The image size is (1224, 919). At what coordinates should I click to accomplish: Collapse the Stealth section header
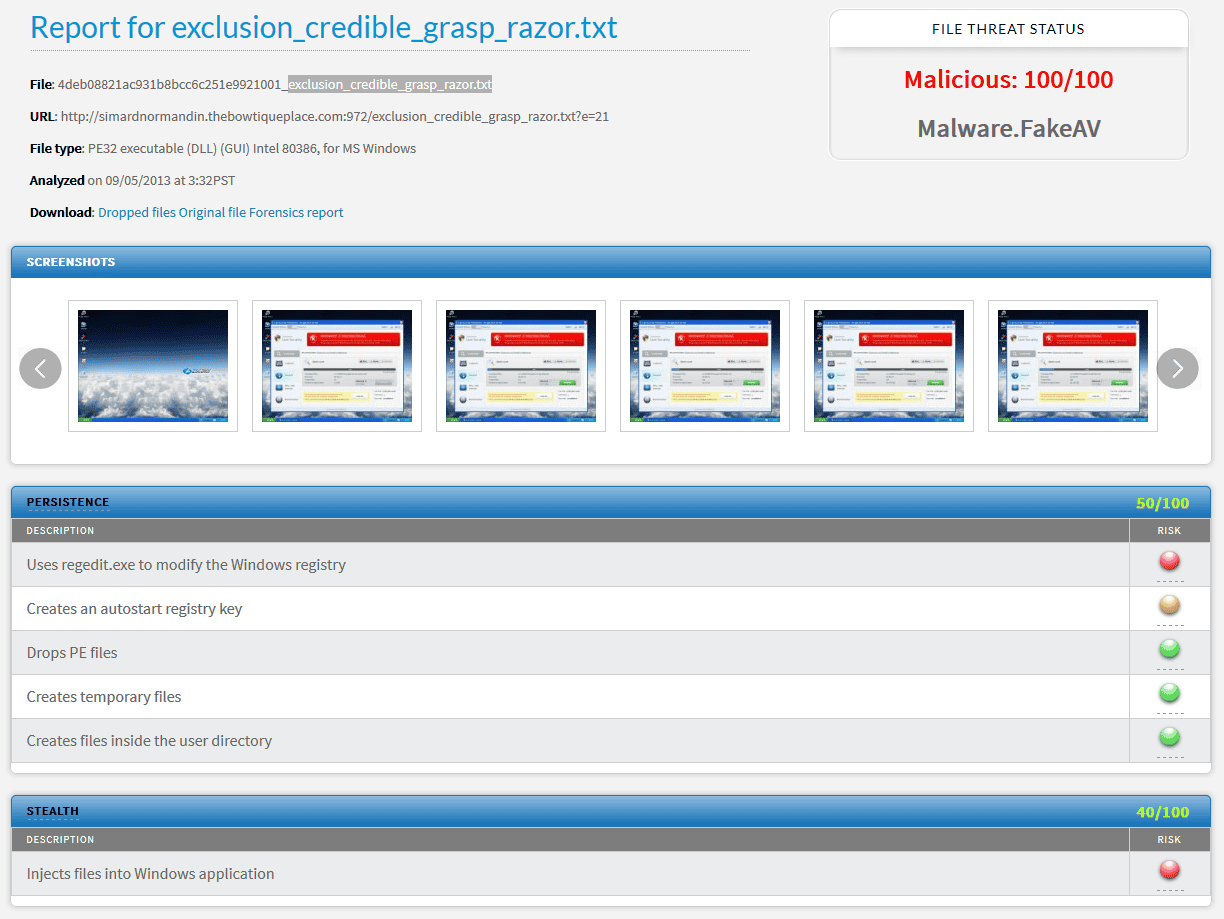pos(53,811)
